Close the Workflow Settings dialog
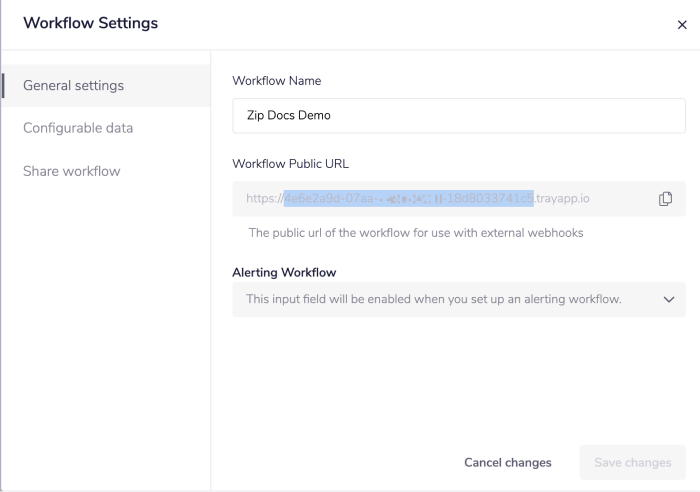Screen dimensions: 700x492 pyautogui.click(x=682, y=25)
